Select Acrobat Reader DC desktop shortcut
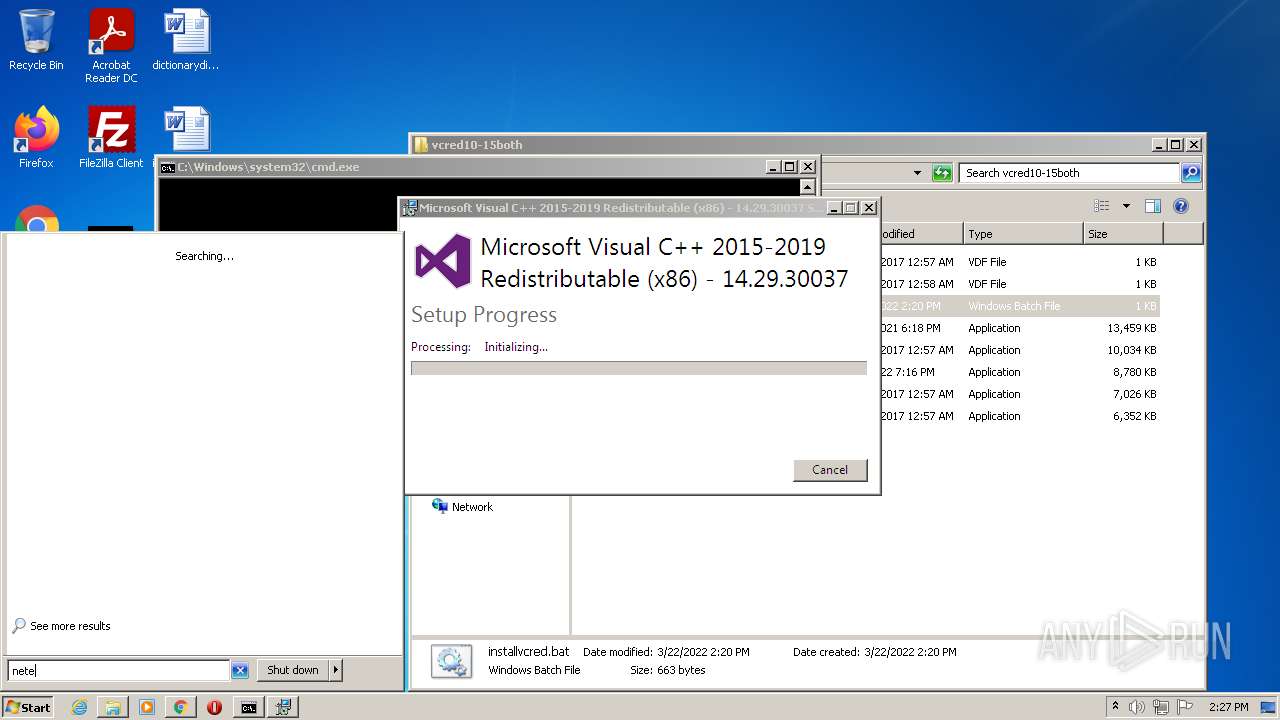The image size is (1280, 720). (x=111, y=45)
